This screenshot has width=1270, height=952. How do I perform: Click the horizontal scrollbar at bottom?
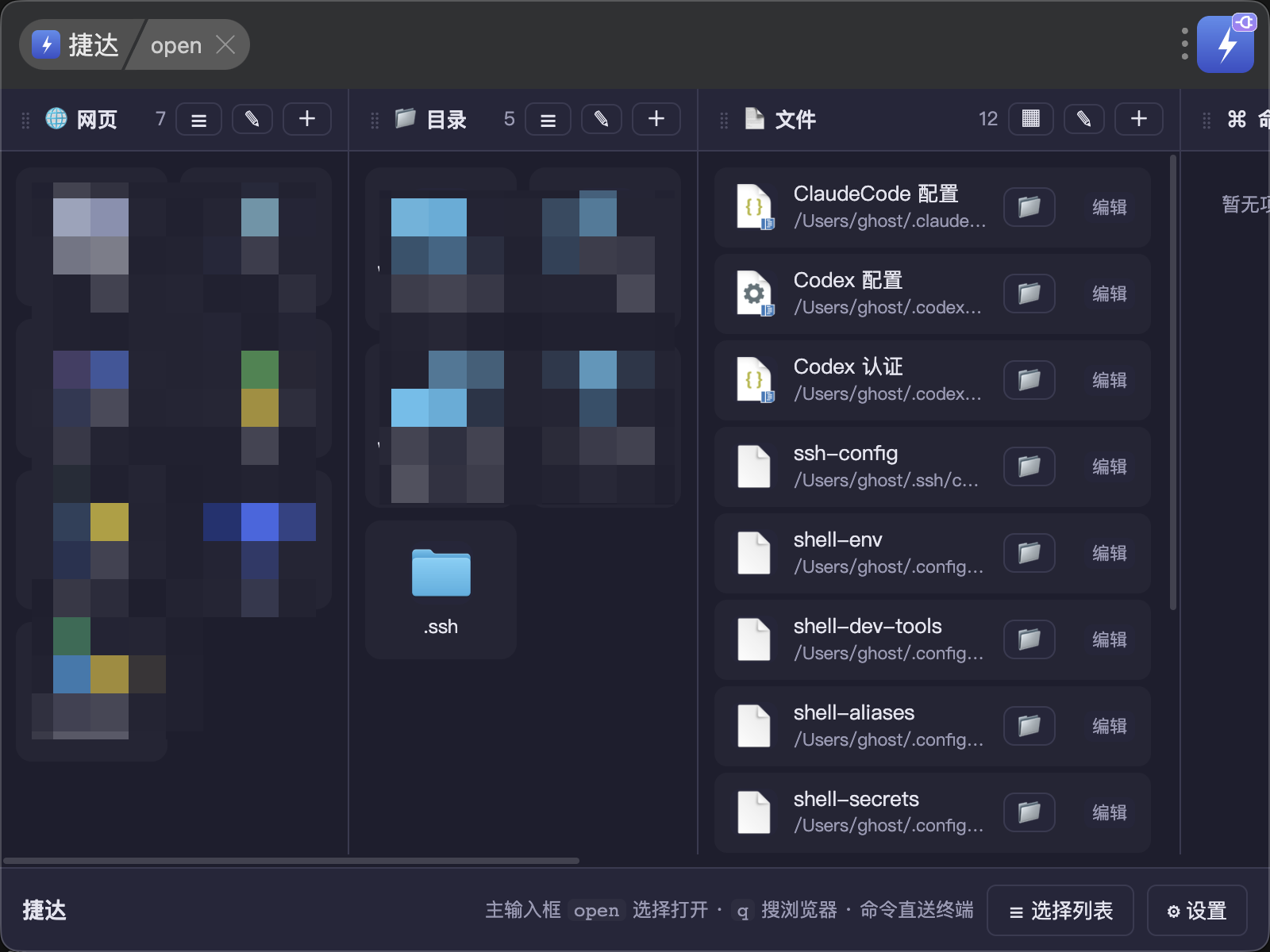[291, 860]
